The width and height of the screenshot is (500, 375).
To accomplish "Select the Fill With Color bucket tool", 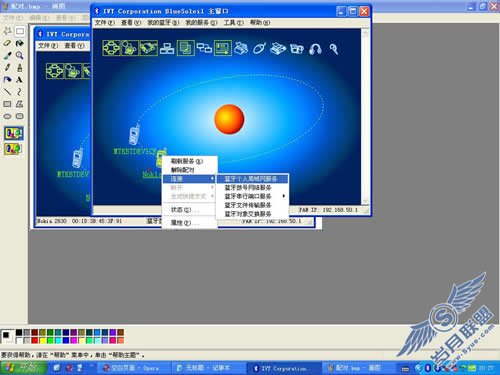I will pos(20,43).
